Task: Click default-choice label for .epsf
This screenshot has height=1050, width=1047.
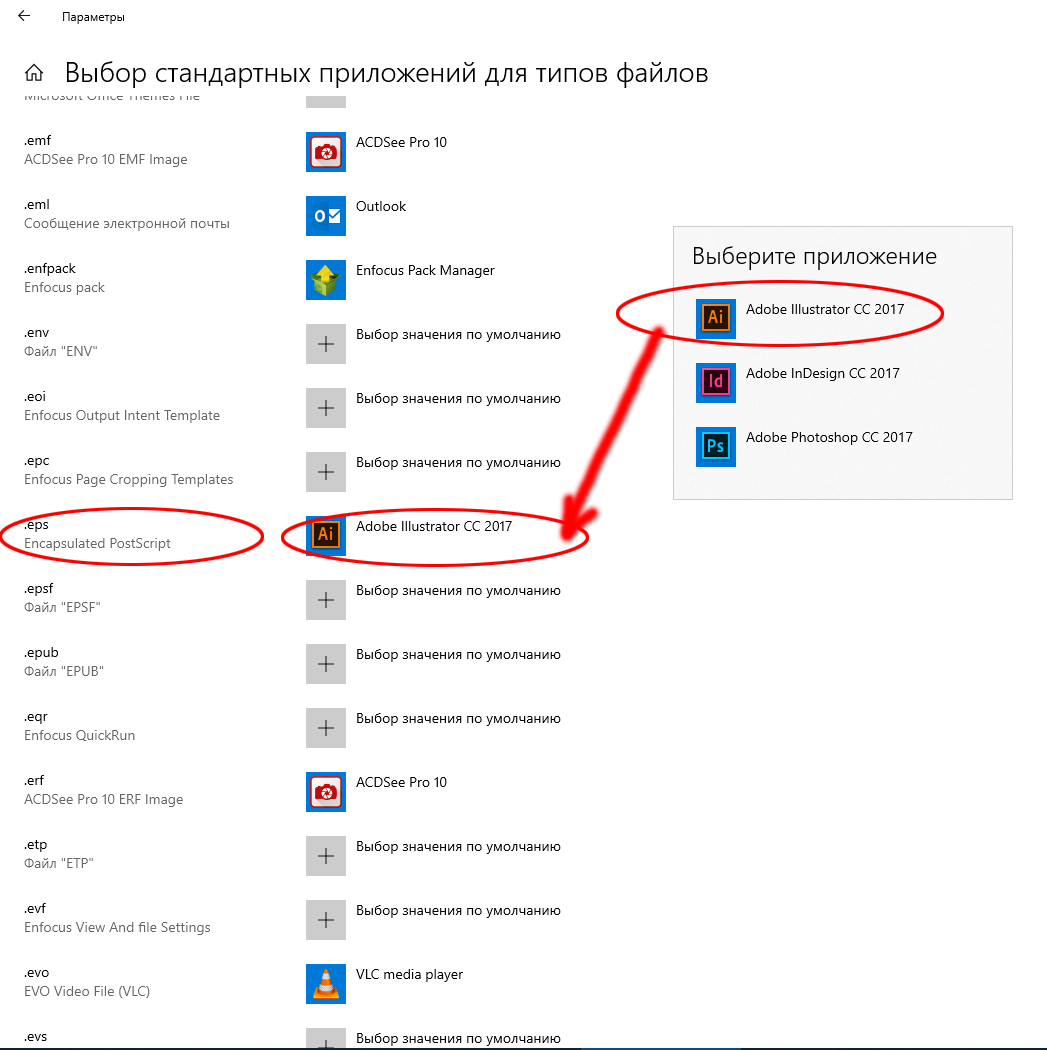Action: [458, 591]
